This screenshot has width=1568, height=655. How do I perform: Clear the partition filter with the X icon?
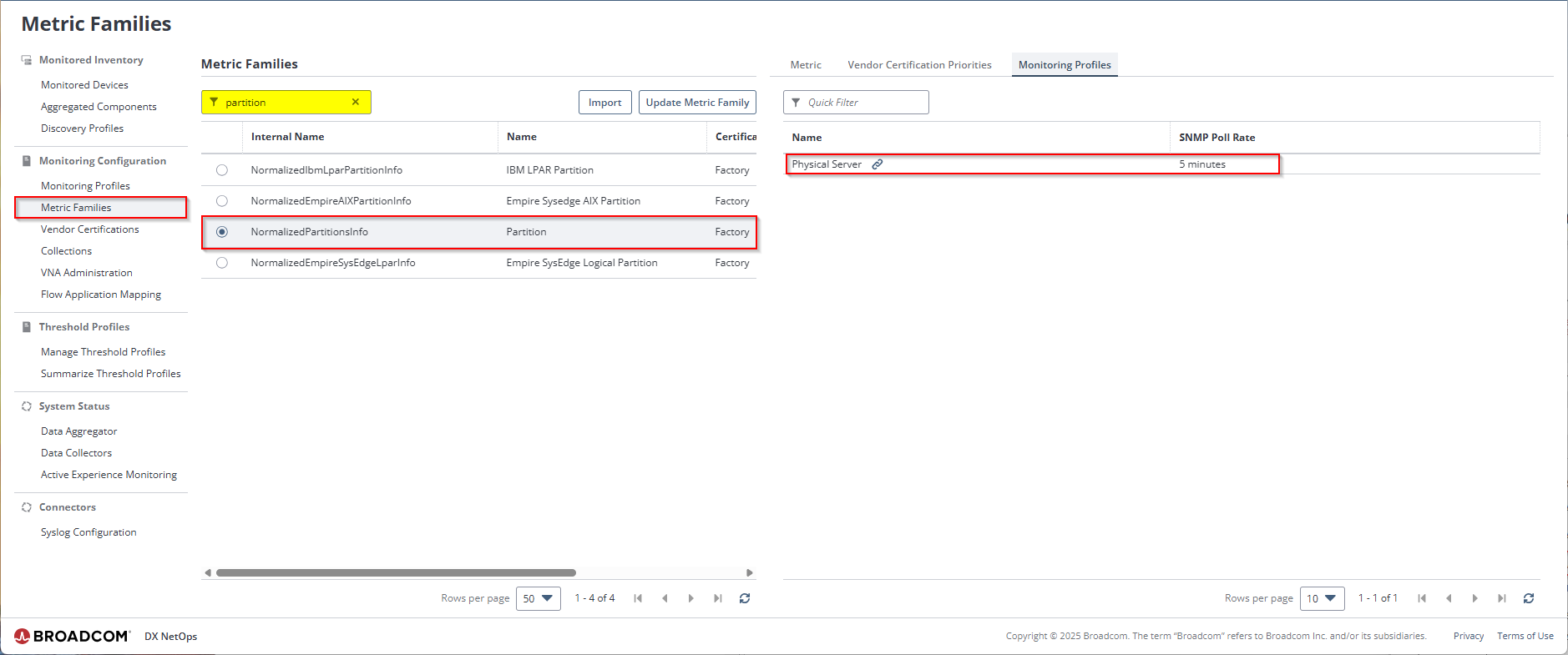[355, 102]
